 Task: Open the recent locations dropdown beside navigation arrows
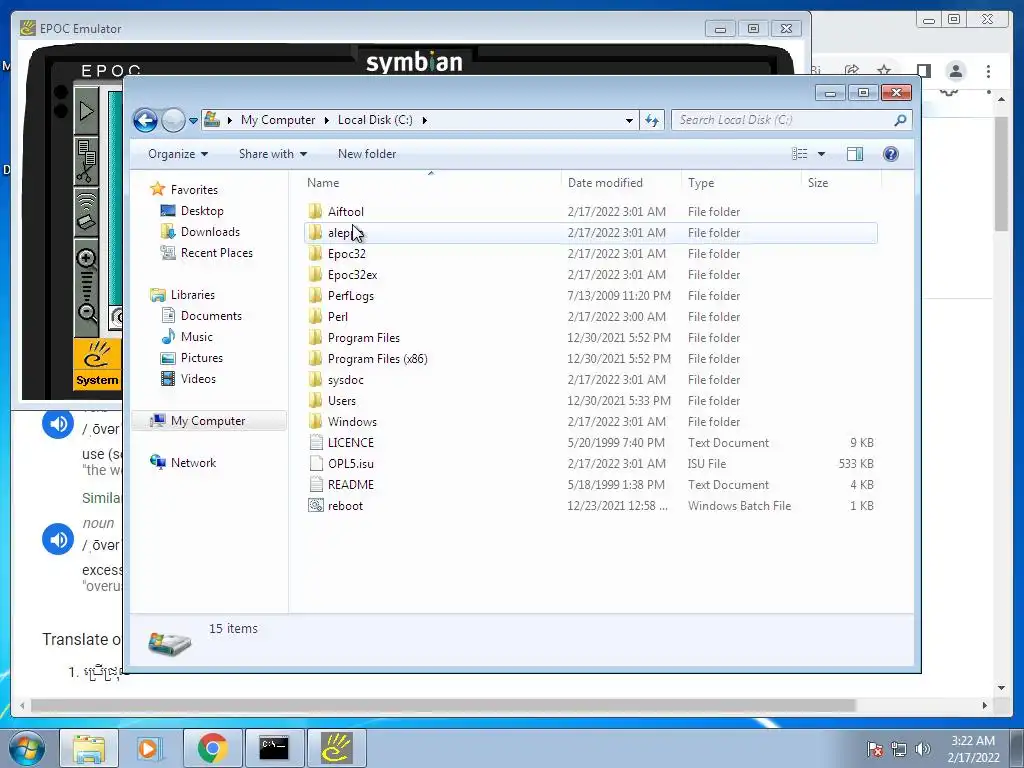(193, 121)
